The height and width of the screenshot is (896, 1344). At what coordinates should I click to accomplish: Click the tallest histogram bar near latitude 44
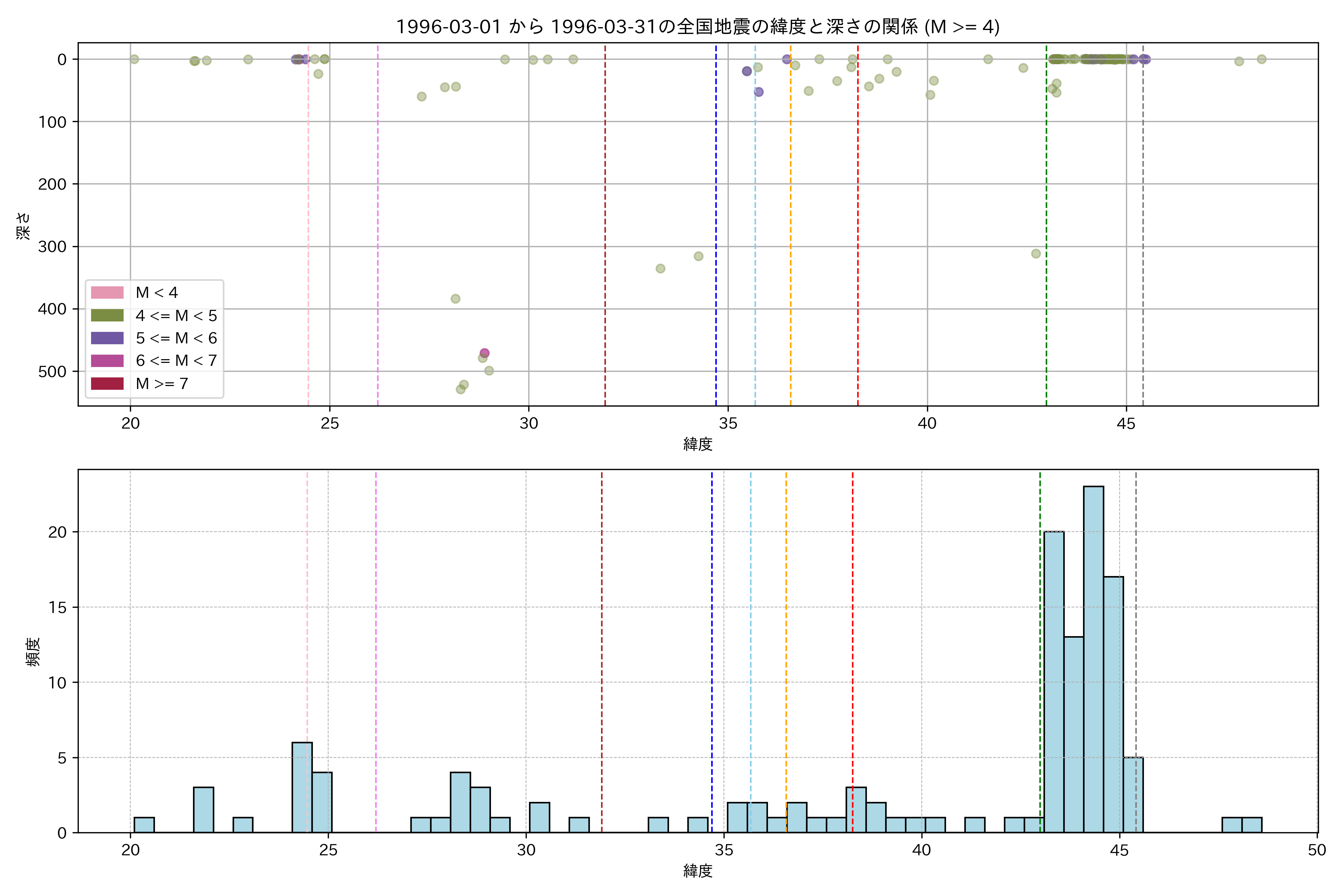click(x=1093, y=659)
